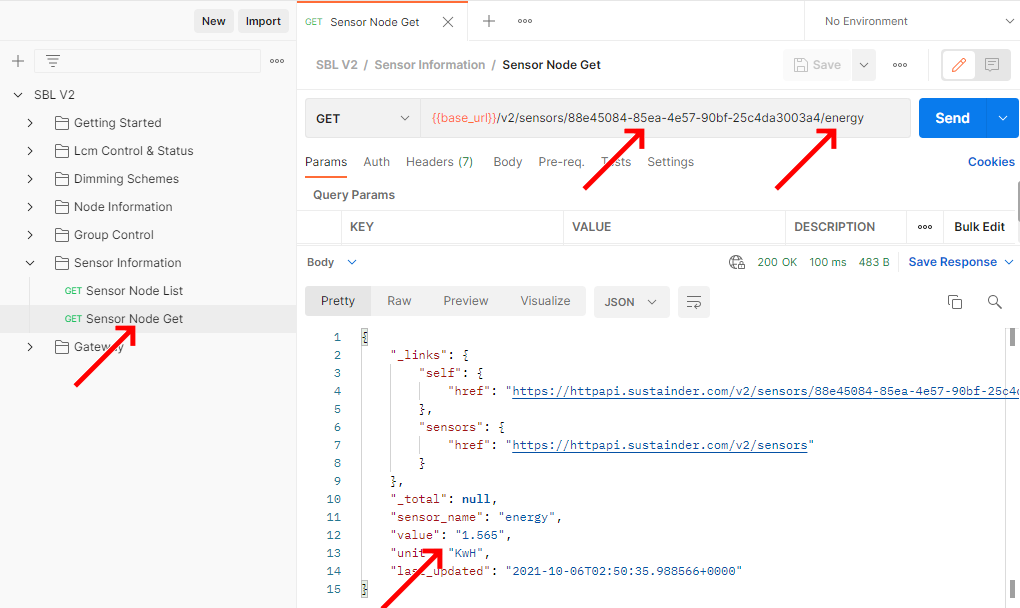
Task: Expand the Getting Started folder
Action: coord(30,123)
